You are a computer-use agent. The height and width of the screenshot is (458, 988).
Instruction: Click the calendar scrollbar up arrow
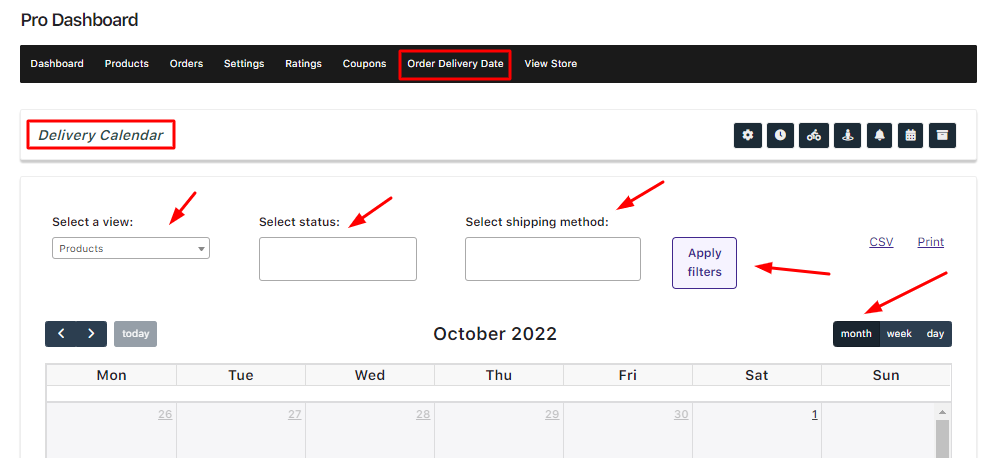942,413
